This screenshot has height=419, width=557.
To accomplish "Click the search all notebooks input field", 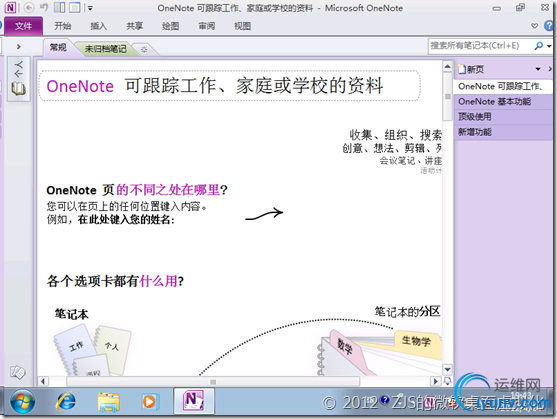I will [480, 46].
